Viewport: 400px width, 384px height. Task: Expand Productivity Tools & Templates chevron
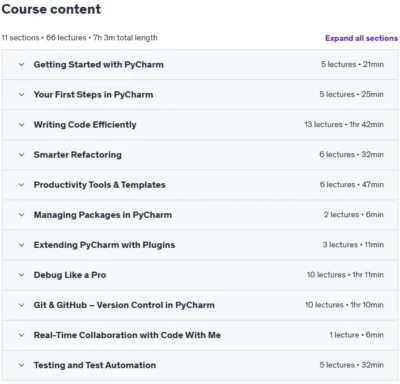[x=21, y=185]
